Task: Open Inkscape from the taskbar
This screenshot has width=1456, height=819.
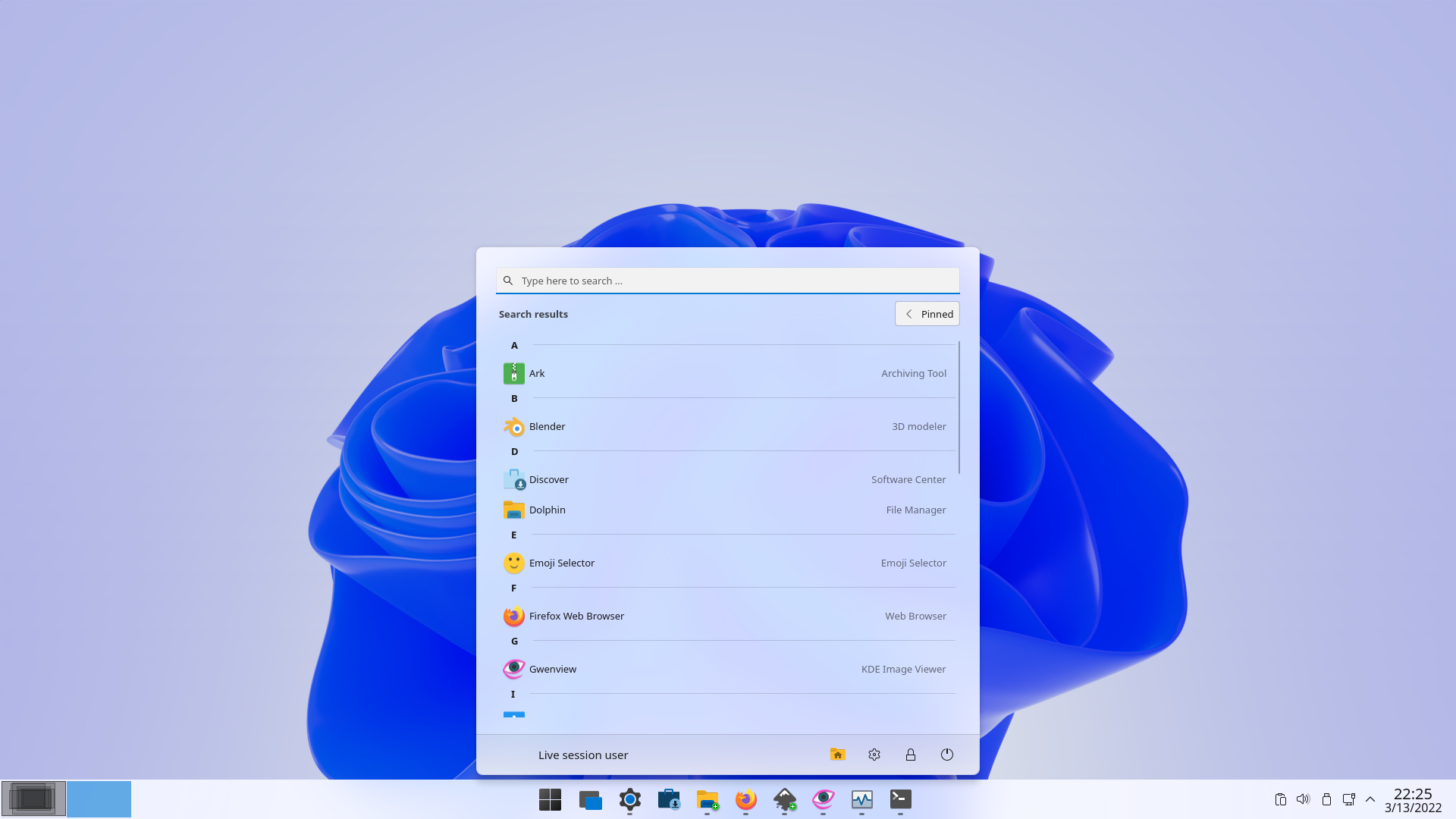Action: (x=785, y=799)
